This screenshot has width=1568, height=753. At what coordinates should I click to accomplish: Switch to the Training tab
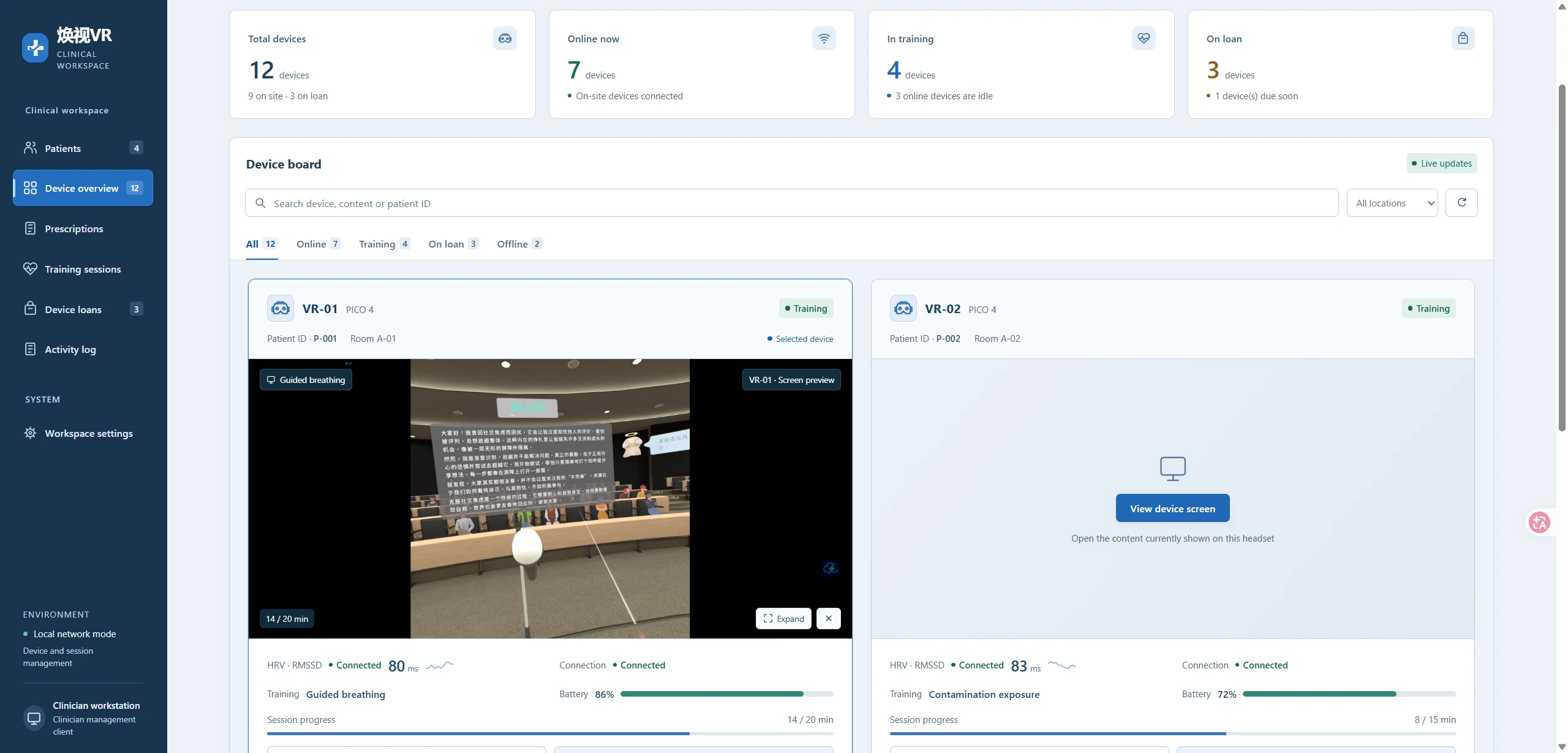pos(384,244)
